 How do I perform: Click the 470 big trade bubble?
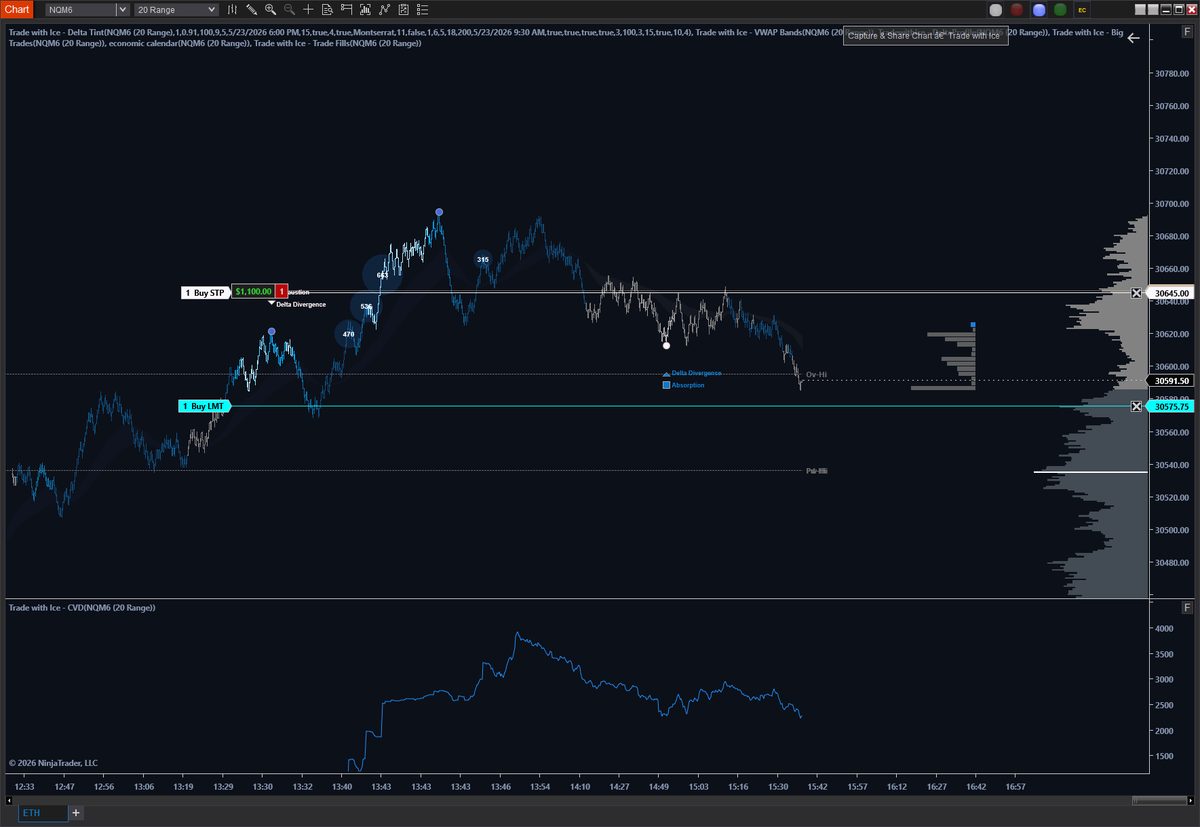[x=348, y=334]
